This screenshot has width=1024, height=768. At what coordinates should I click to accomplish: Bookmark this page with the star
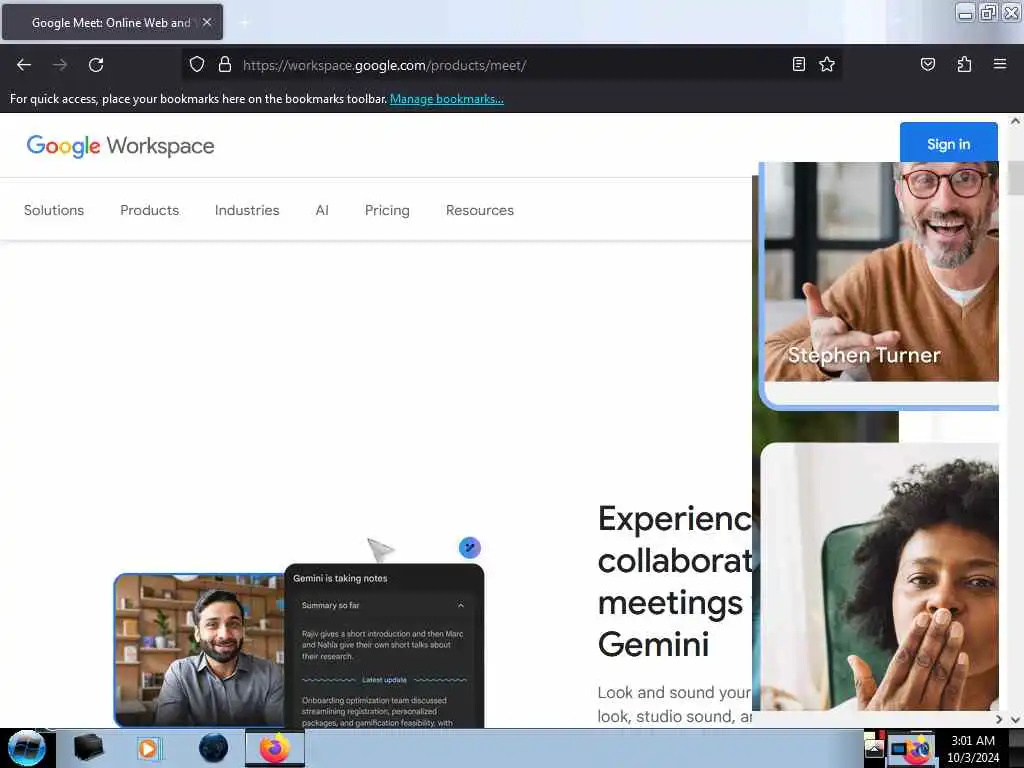tap(827, 64)
